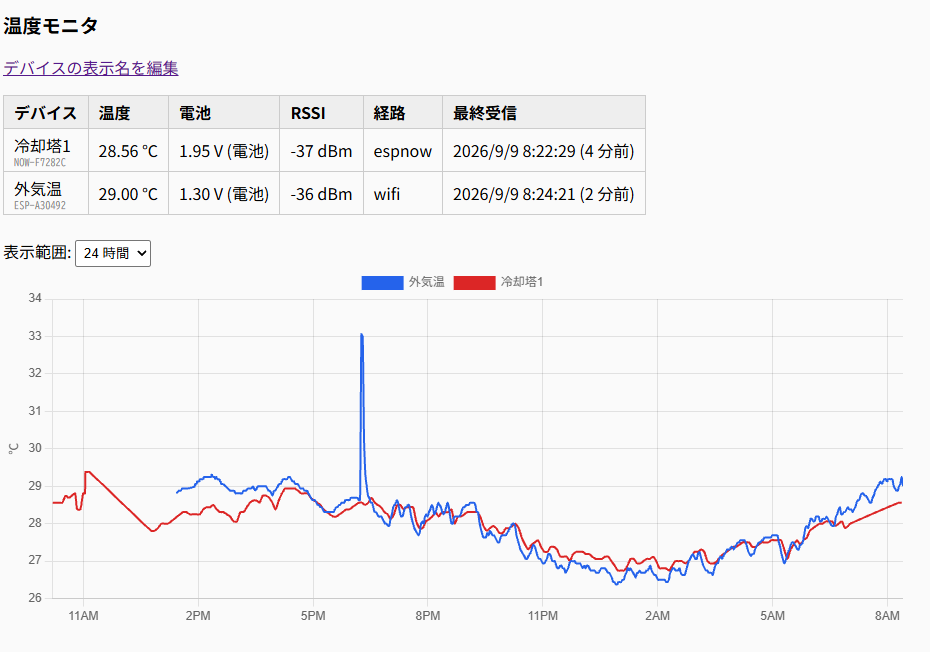The image size is (930, 652).
Task: Click the 8PM x-axis label
Action: pyautogui.click(x=428, y=616)
